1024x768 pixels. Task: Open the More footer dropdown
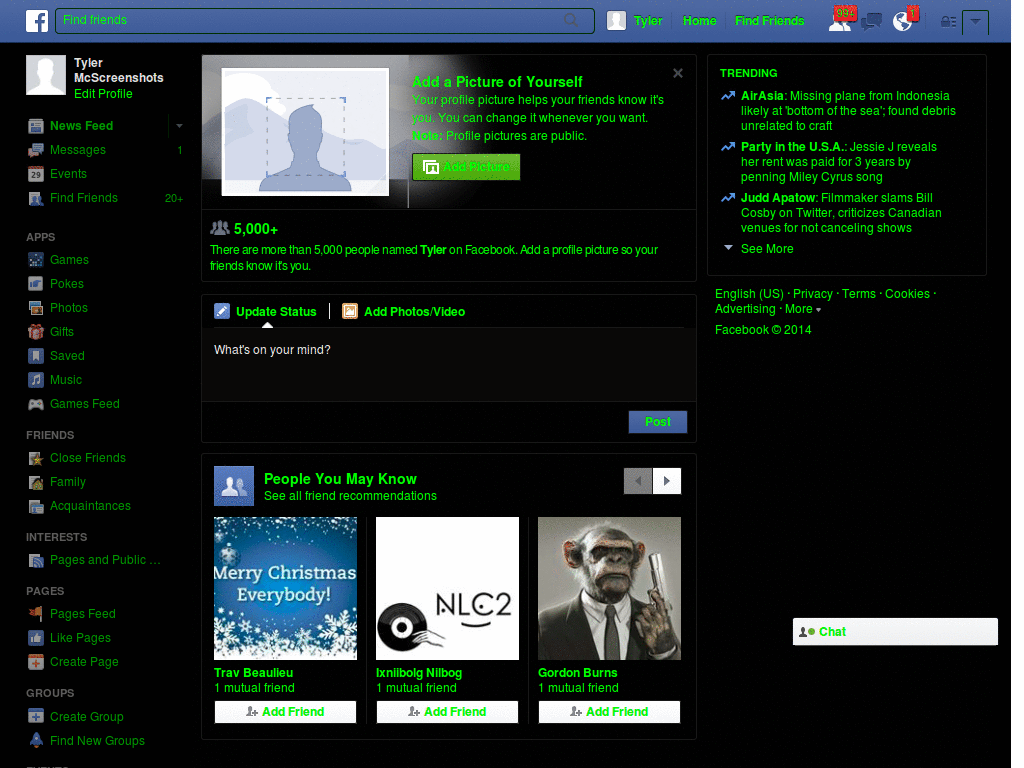803,310
